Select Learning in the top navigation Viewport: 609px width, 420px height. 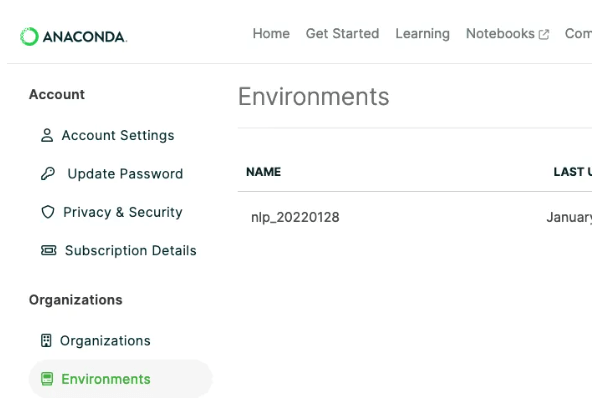pos(422,34)
